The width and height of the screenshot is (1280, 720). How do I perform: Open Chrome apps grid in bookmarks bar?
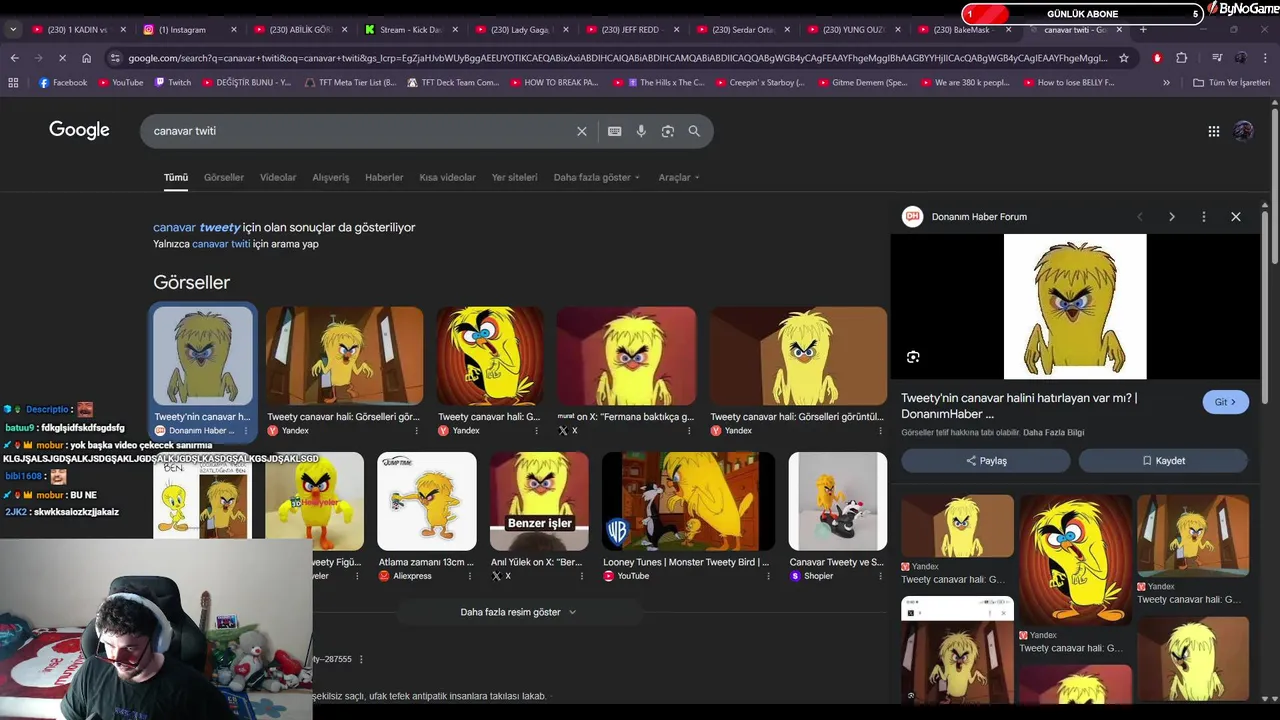click(13, 82)
